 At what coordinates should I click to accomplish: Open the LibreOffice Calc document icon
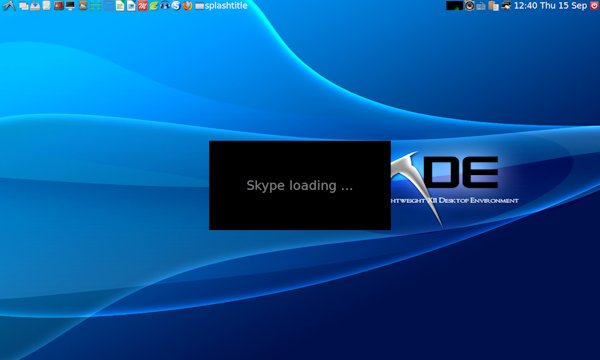(x=120, y=5)
